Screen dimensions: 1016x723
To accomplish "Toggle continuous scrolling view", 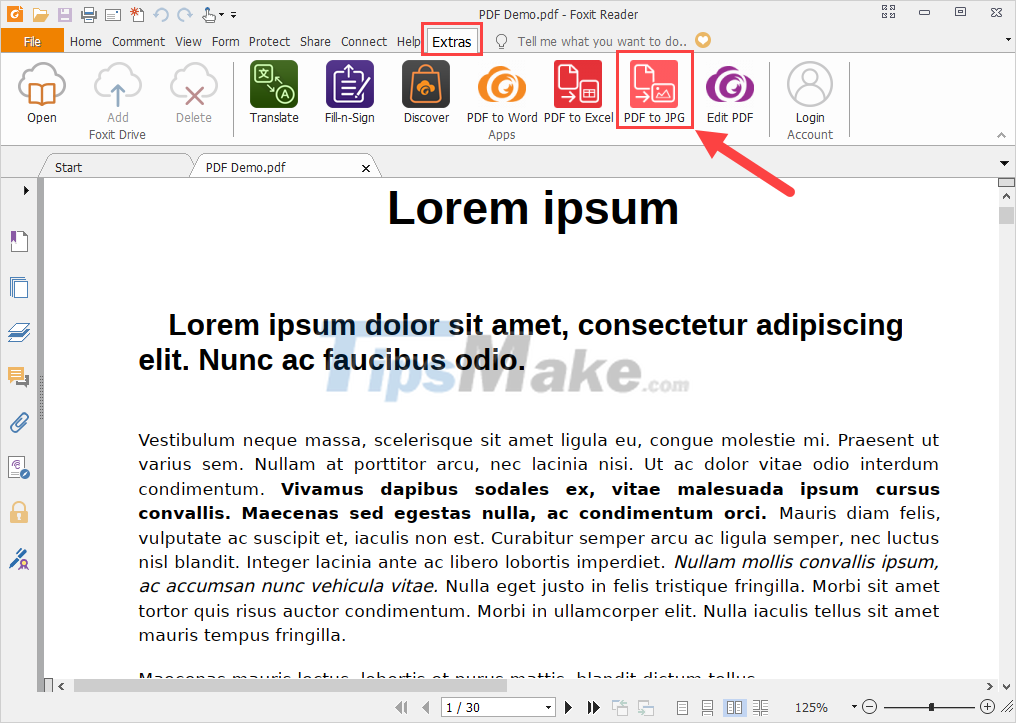I will pyautogui.click(x=710, y=707).
